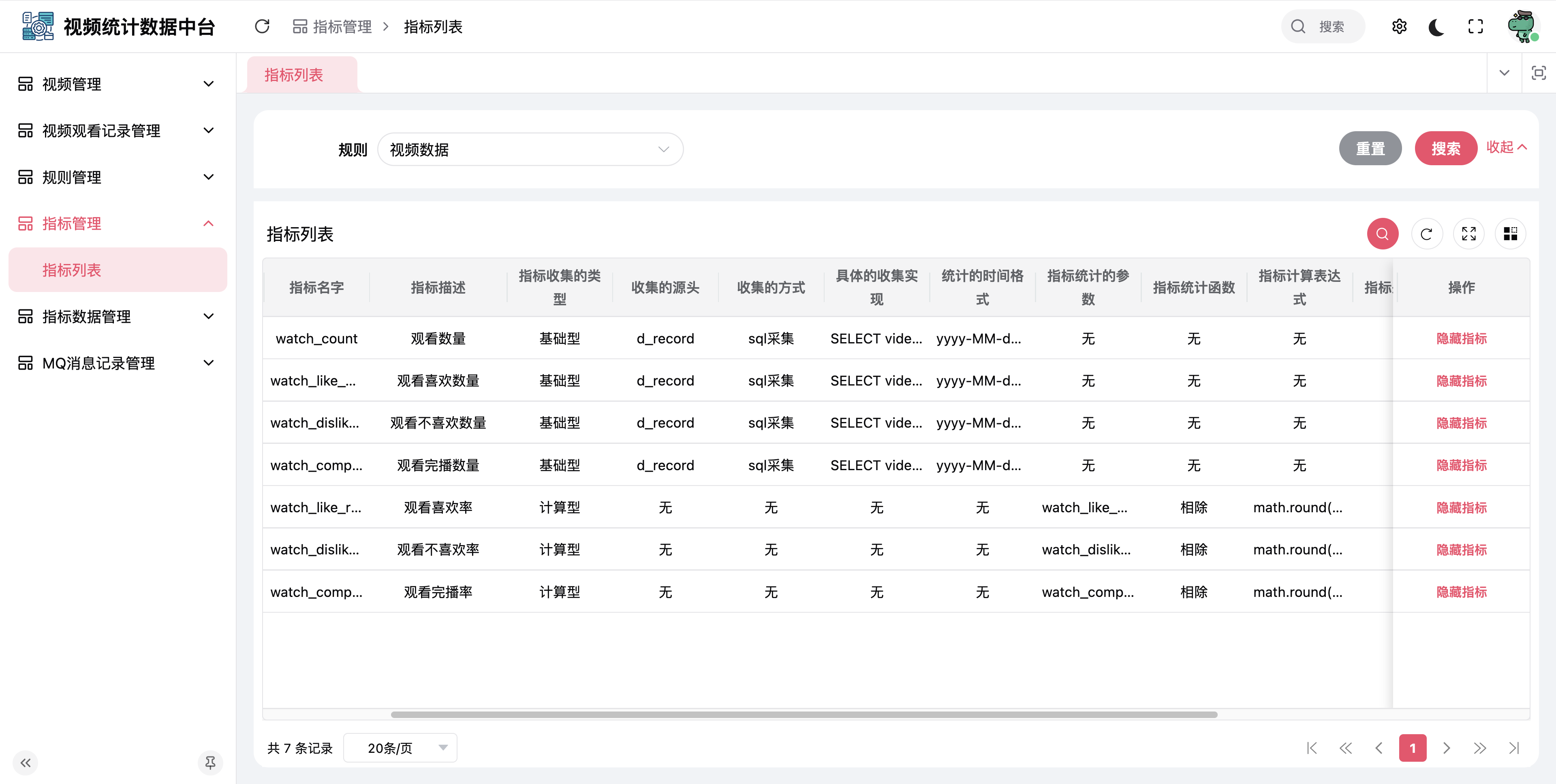Click the horizontal table scrollbar
The width and height of the screenshot is (1556, 784).
tap(804, 715)
